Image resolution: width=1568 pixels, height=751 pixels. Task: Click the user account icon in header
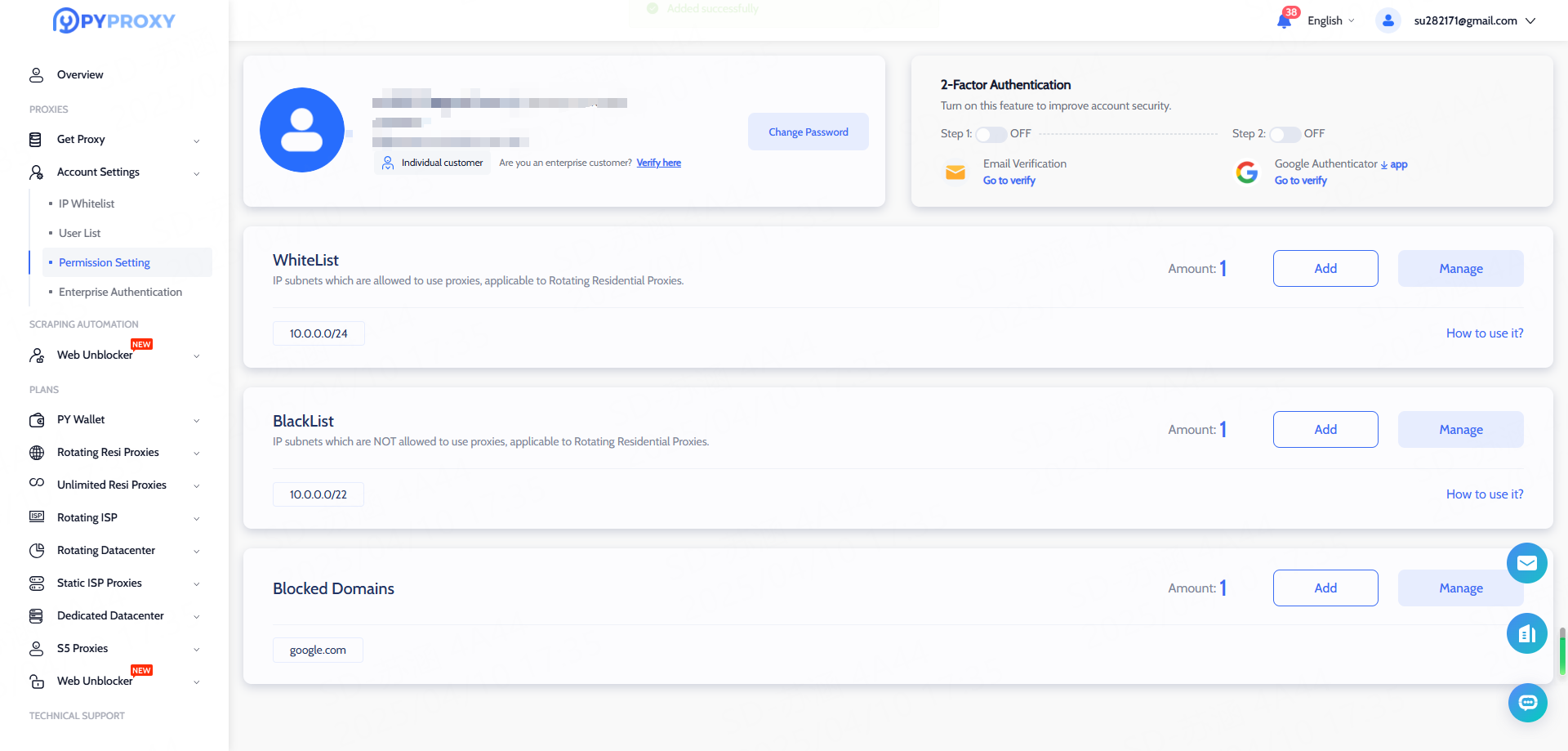[x=1388, y=20]
